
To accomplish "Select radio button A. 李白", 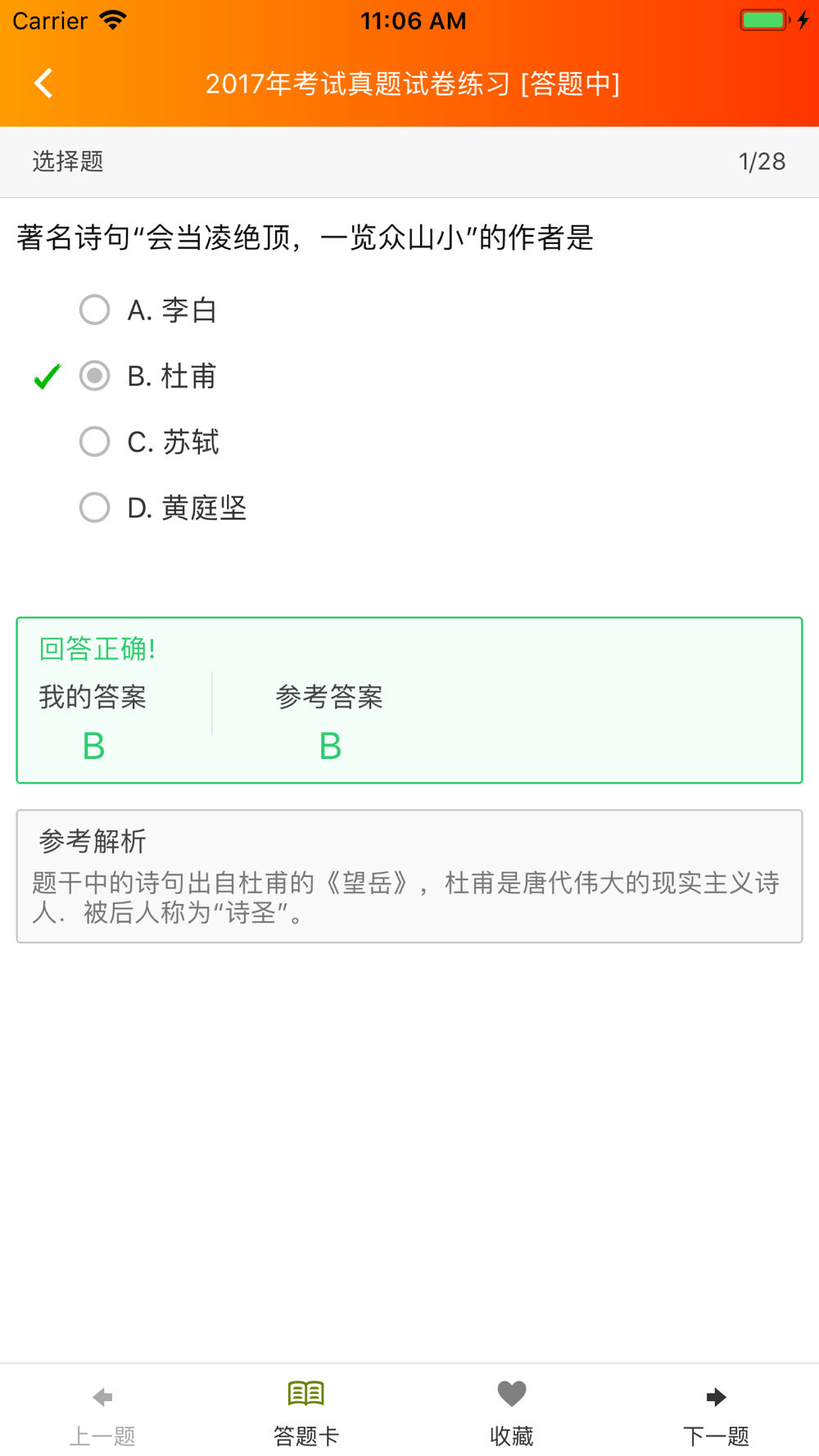I will (x=95, y=310).
